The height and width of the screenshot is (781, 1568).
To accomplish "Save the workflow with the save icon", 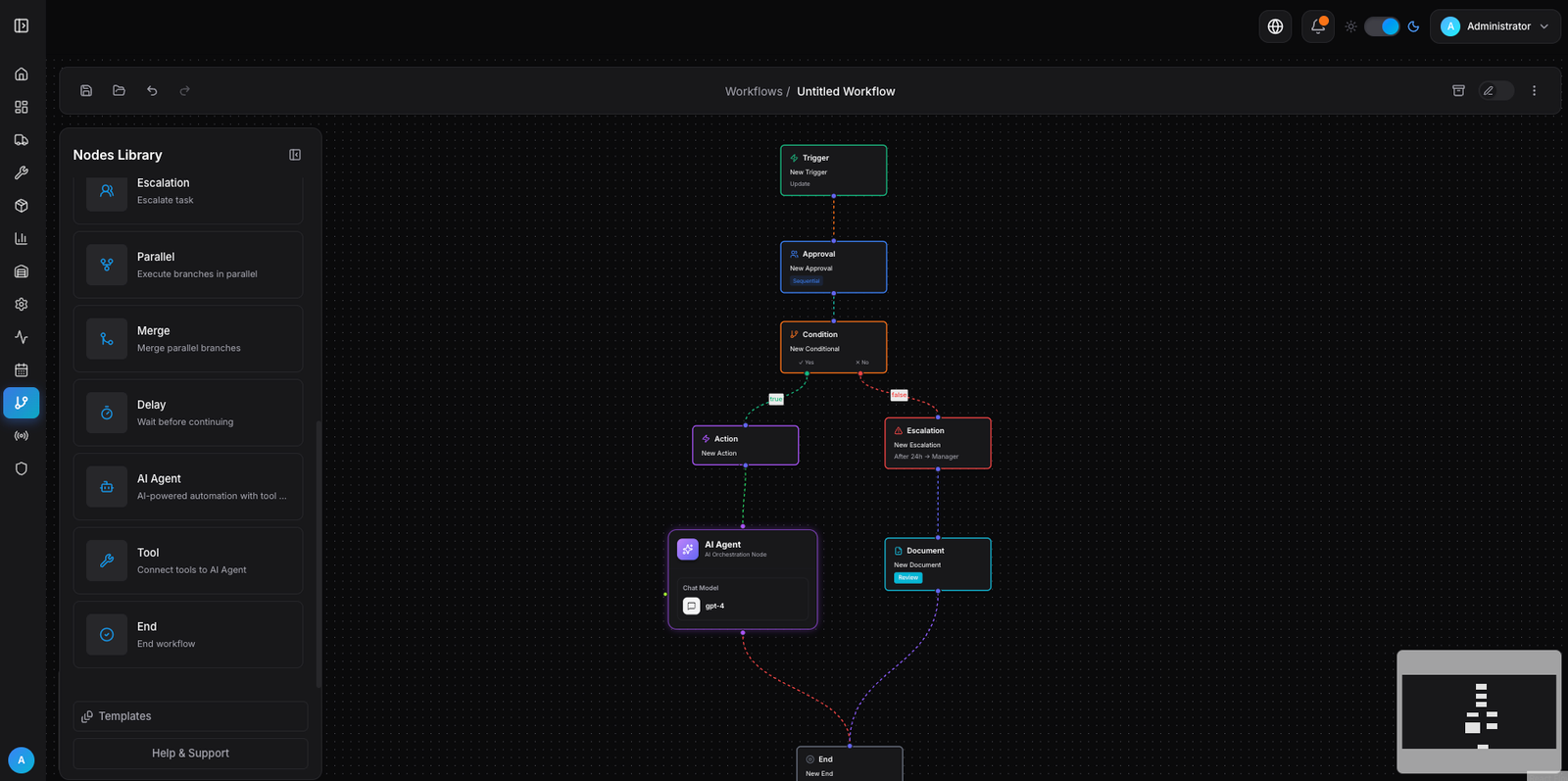I will [x=86, y=91].
